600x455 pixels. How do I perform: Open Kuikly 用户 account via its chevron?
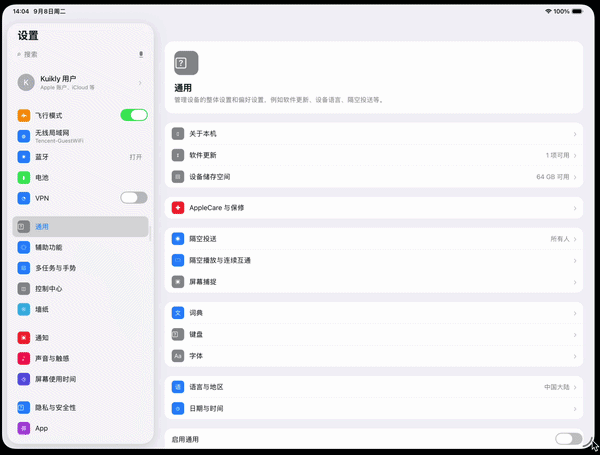pyautogui.click(x=140, y=83)
